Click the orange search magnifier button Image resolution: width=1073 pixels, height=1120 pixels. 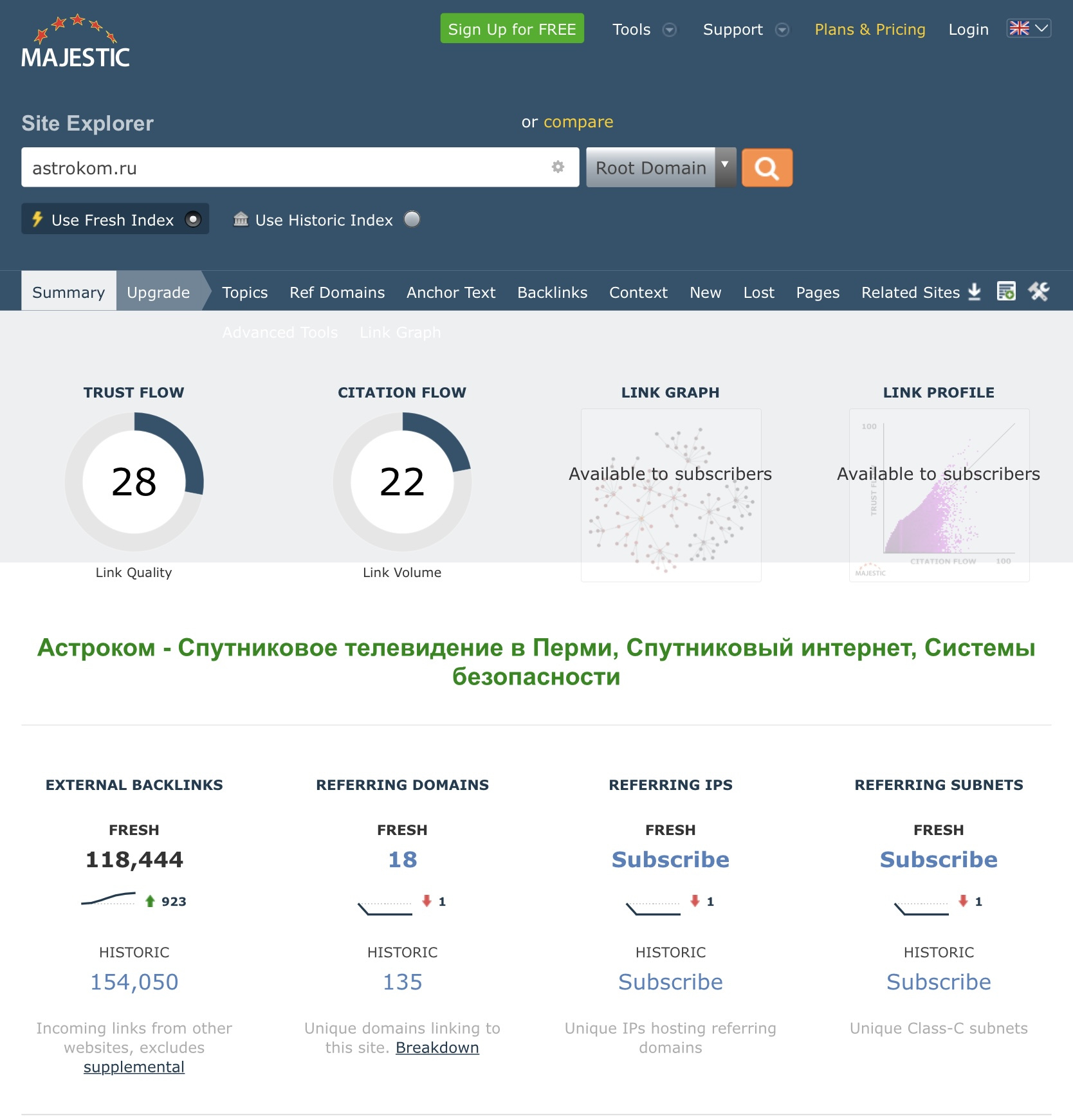[x=767, y=168]
